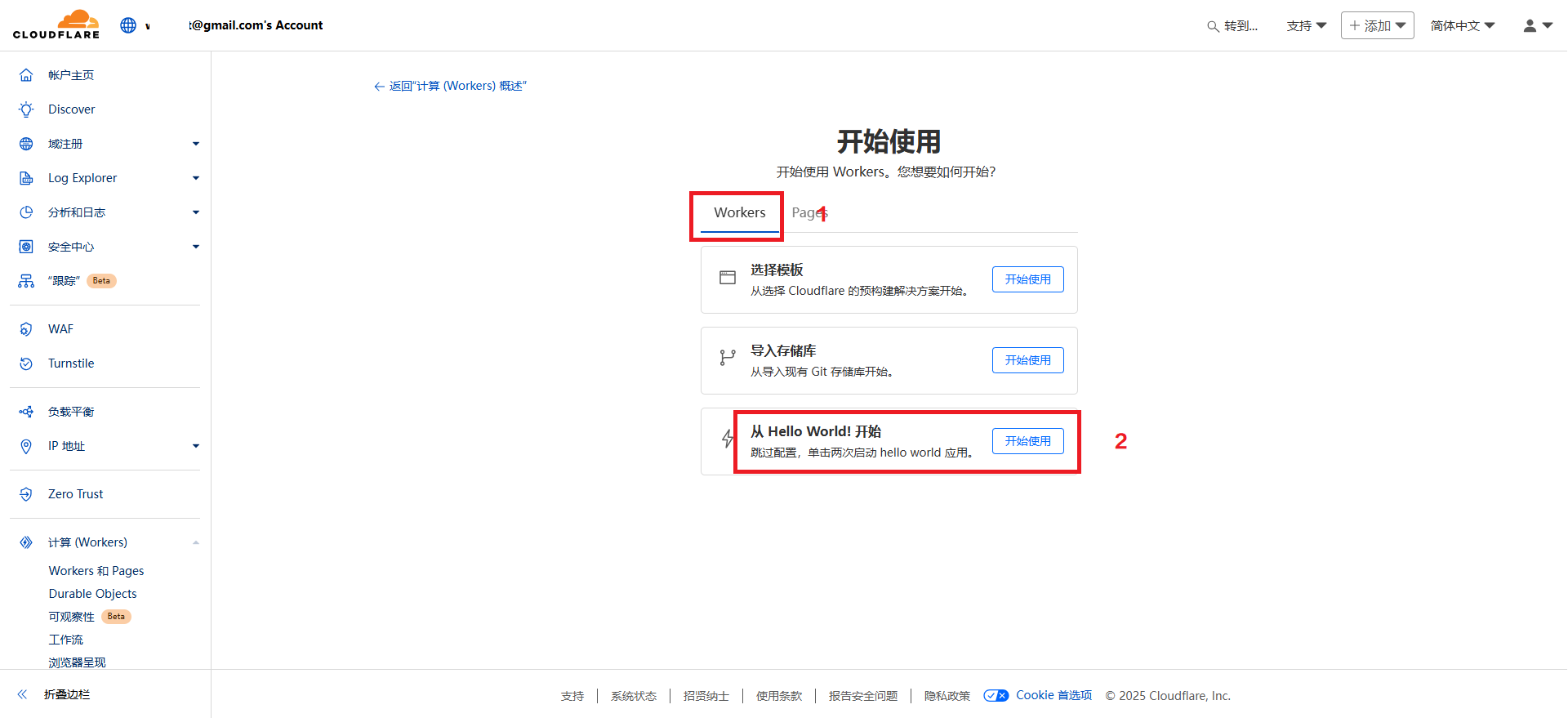Open the account home icon in sidebar
This screenshot has width=1568, height=718.
coord(26,75)
